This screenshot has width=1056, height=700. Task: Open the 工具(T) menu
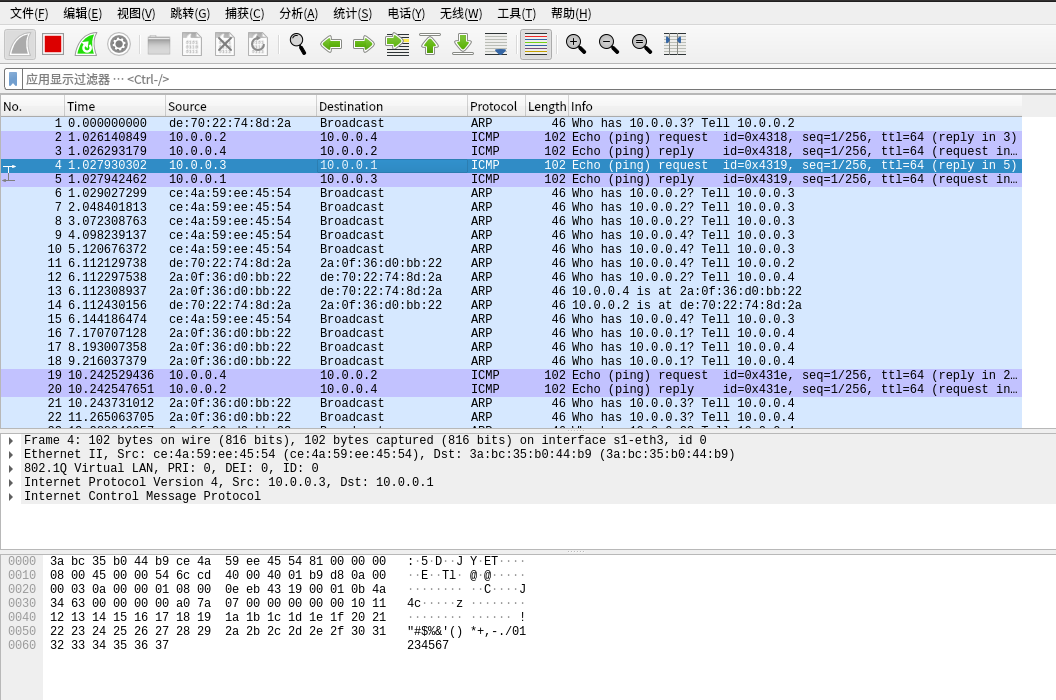517,13
